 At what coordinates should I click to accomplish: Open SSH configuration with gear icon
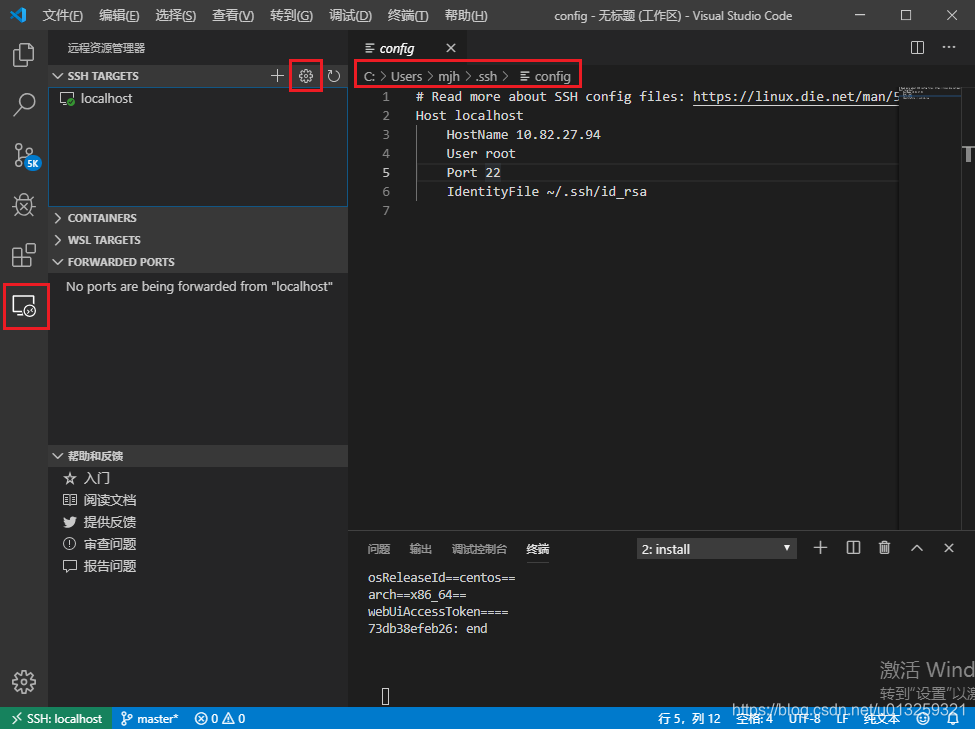[x=305, y=76]
